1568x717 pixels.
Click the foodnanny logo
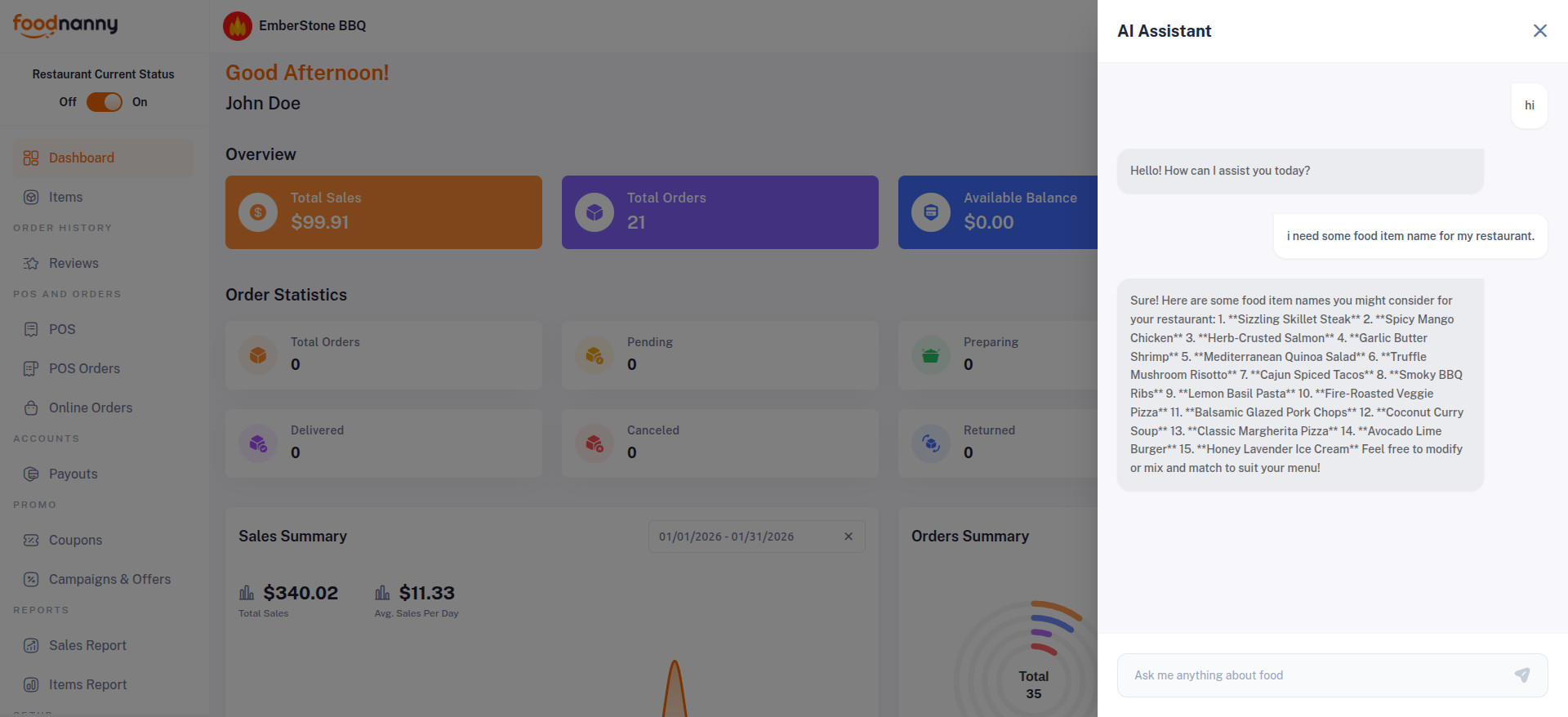(x=65, y=25)
